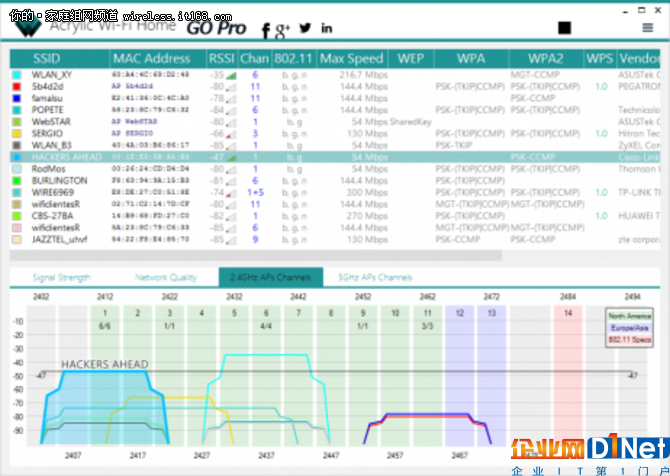Click the color swatch for WIRE6969

[17, 192]
